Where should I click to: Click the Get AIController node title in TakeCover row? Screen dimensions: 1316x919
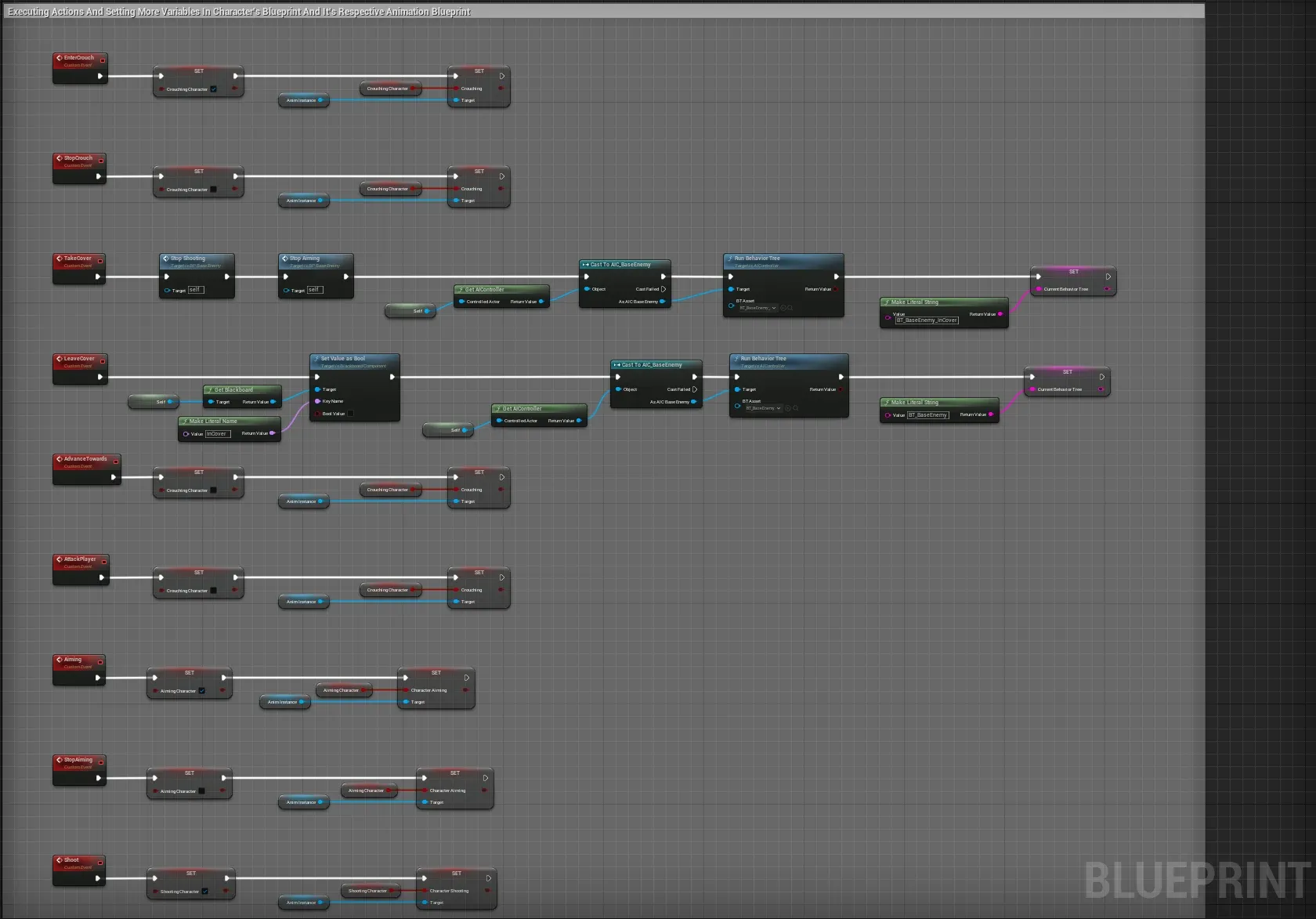[x=484, y=290]
